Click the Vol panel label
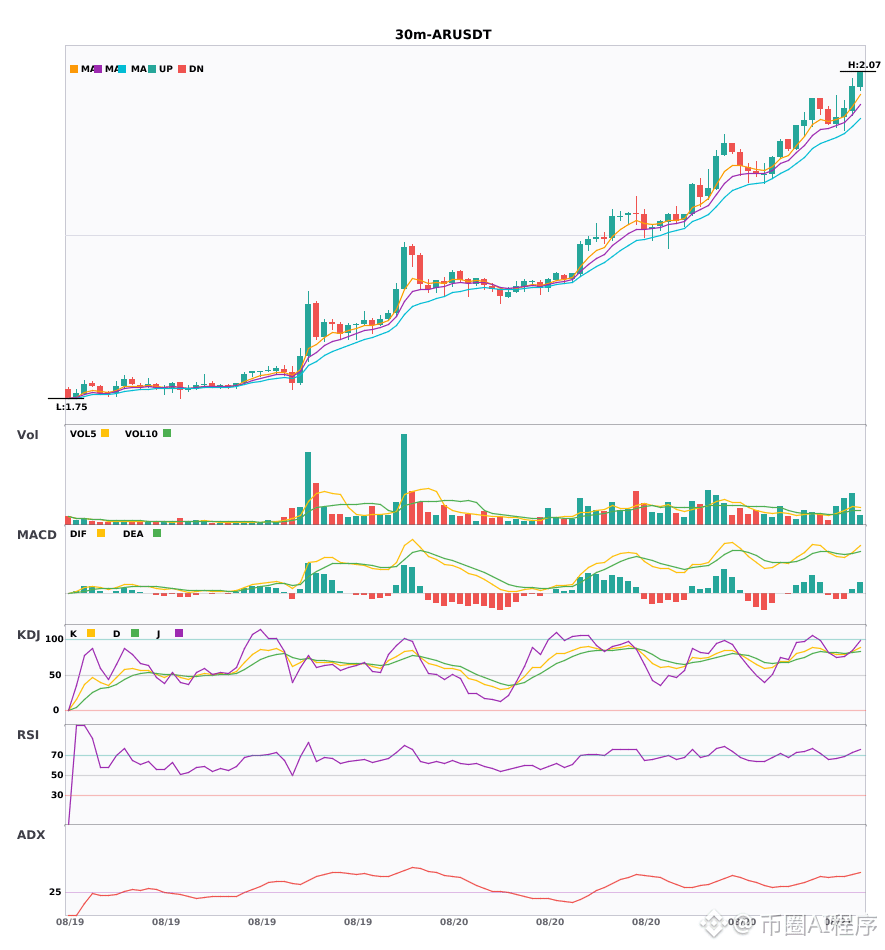This screenshot has width=885, height=950. pyautogui.click(x=27, y=435)
